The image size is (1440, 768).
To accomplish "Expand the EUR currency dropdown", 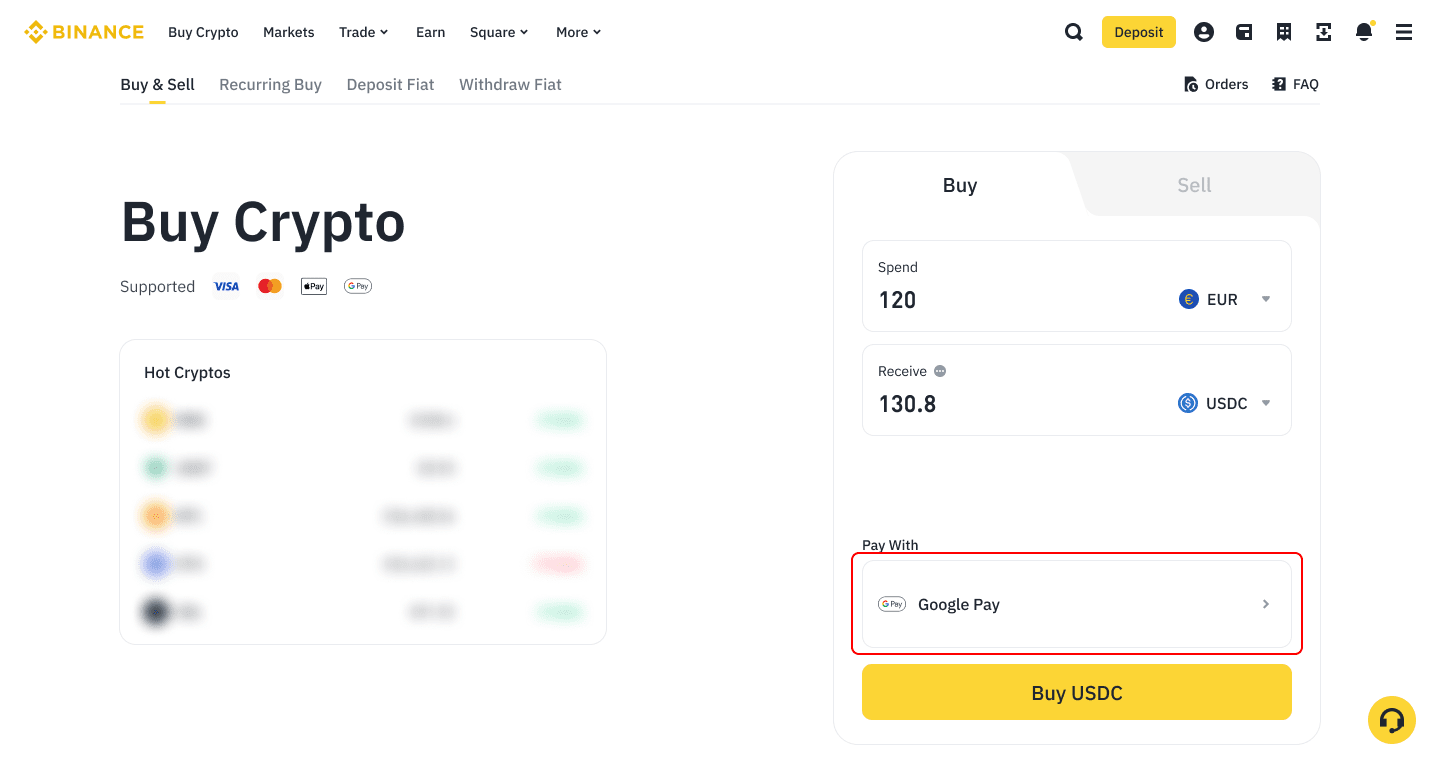I will 1225,299.
